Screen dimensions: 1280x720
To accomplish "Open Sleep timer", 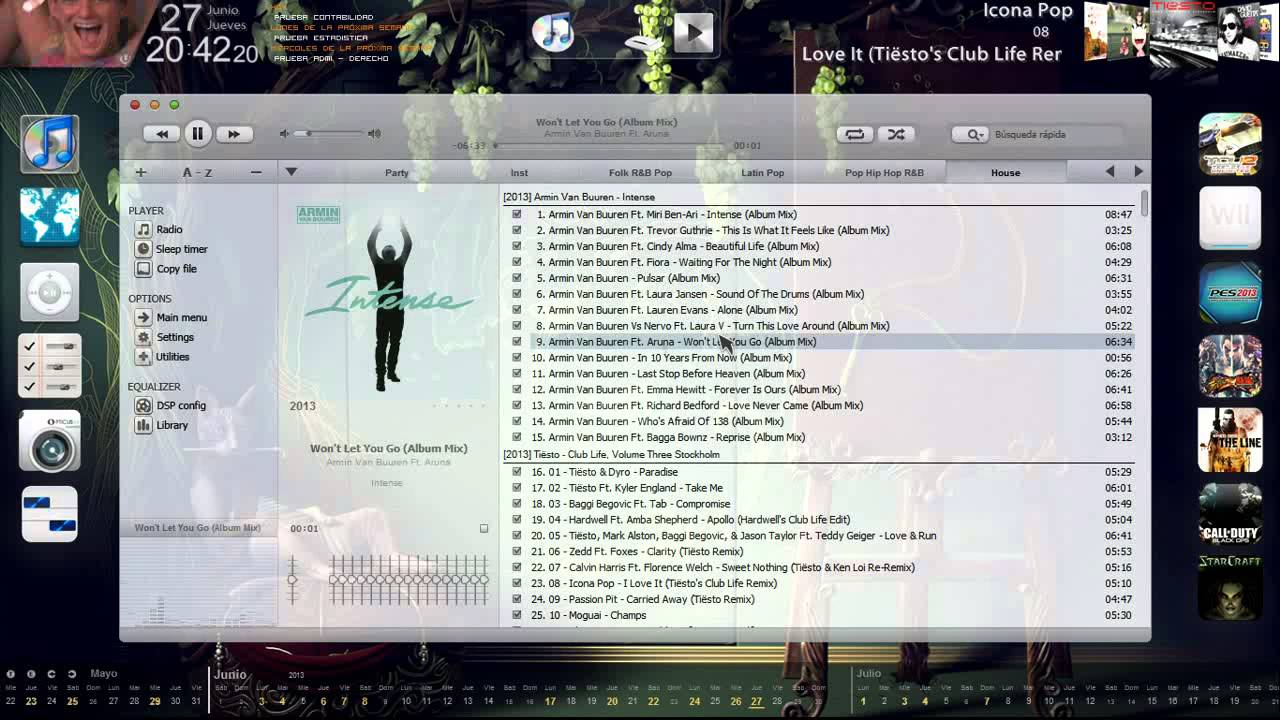I will pos(172,249).
